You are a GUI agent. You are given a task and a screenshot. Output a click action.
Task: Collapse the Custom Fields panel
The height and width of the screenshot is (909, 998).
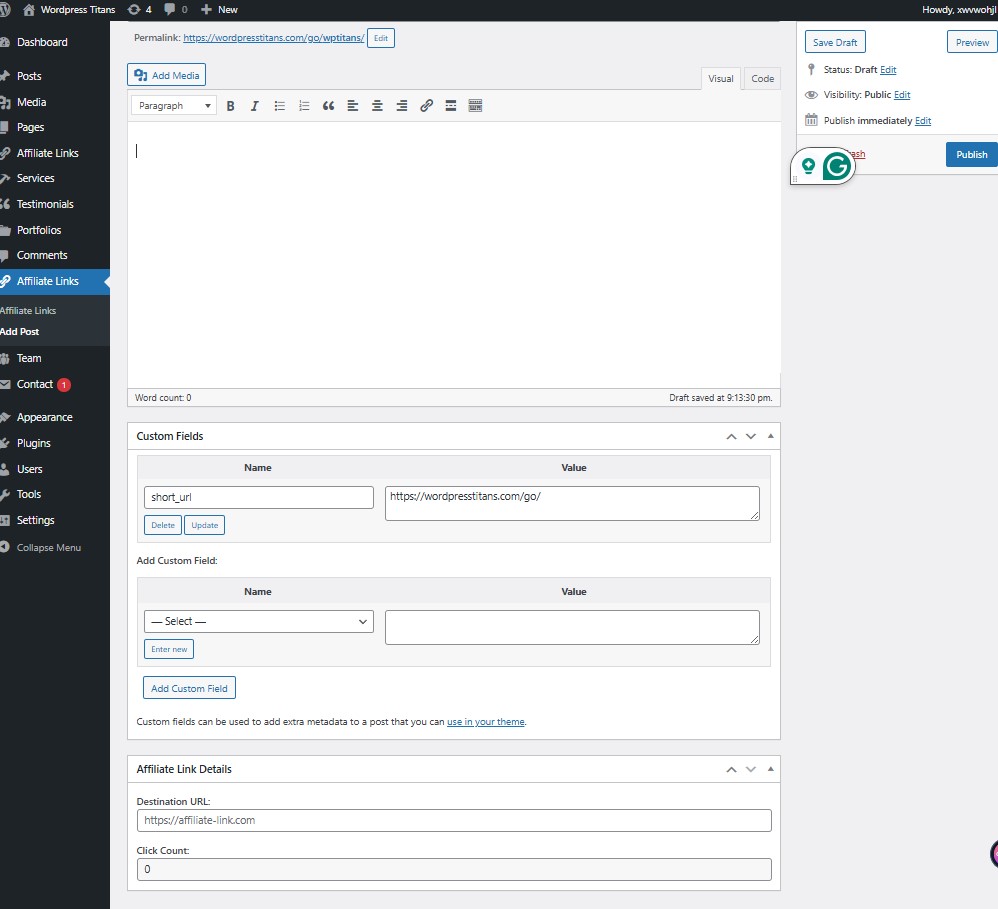[770, 436]
